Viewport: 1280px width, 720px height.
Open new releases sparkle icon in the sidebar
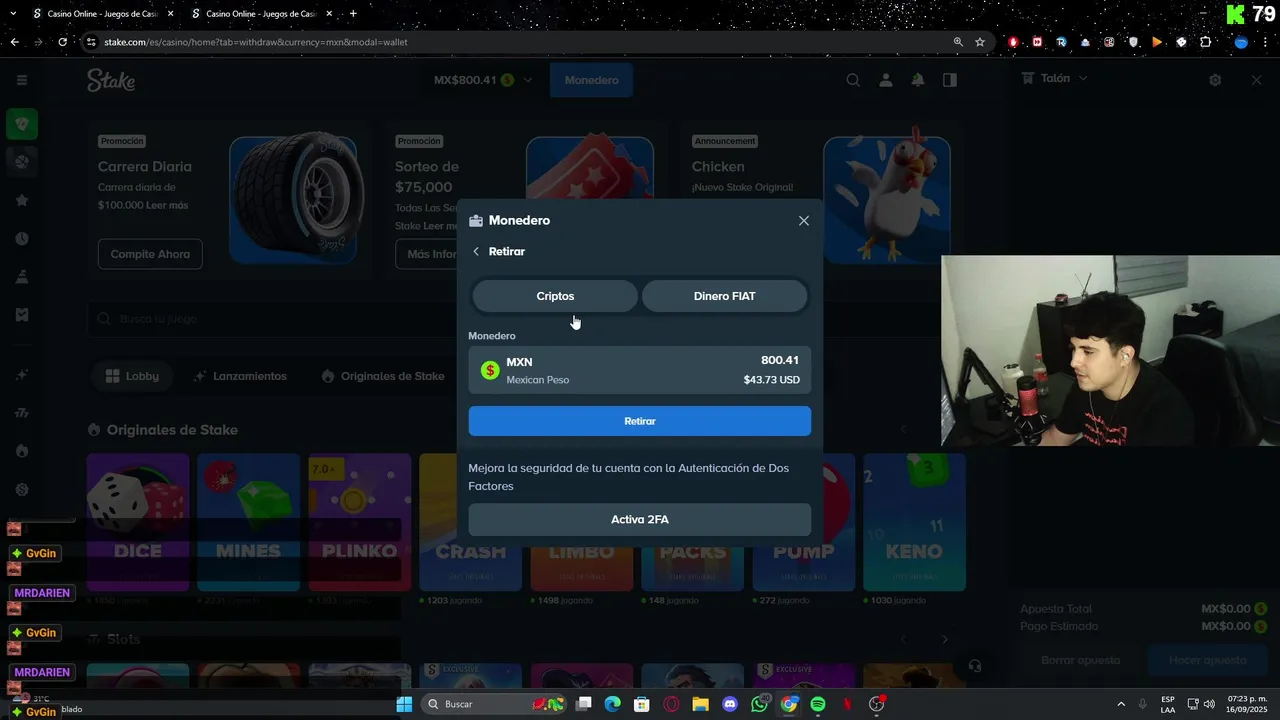tap(22, 375)
